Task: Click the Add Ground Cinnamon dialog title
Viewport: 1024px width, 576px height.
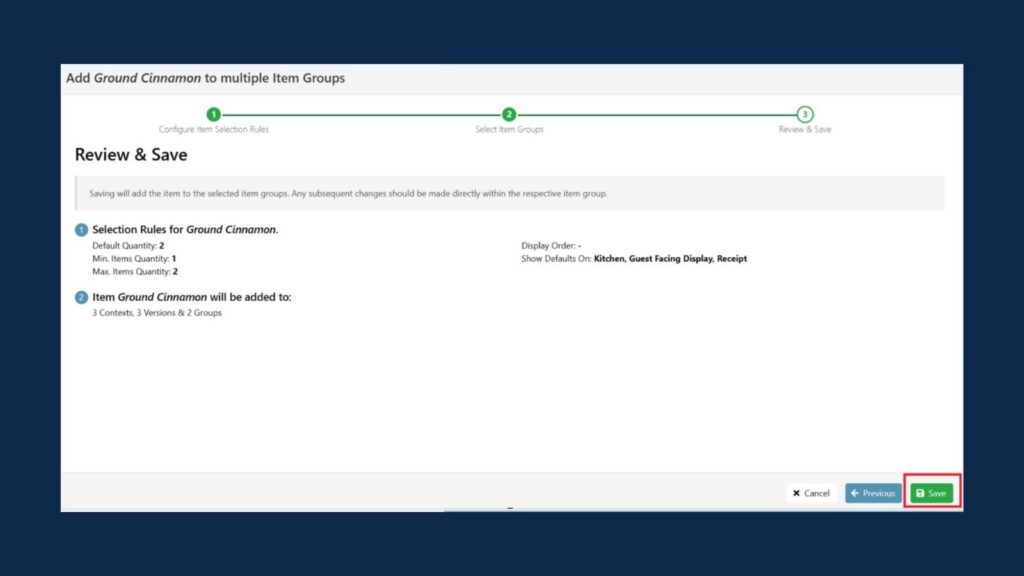Action: pyautogui.click(x=205, y=78)
